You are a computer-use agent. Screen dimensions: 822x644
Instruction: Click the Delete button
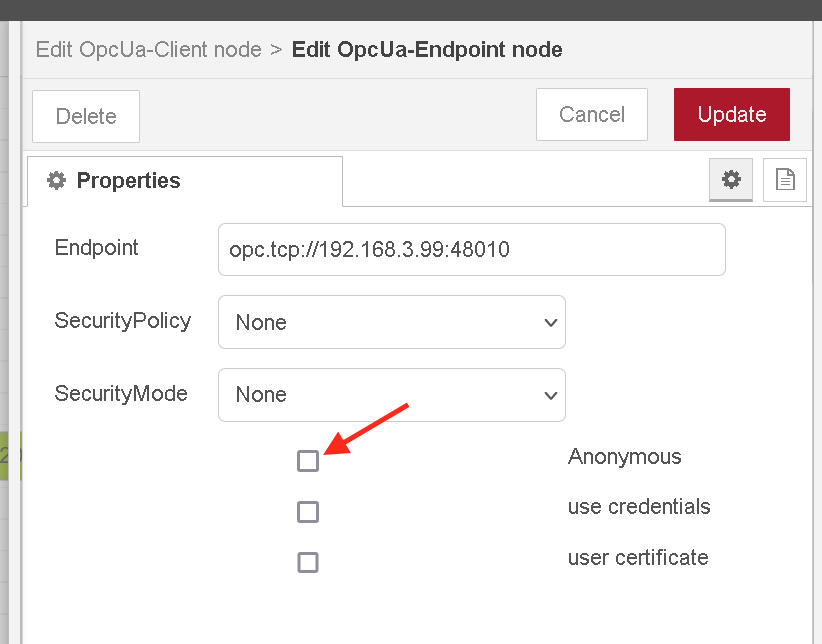pyautogui.click(x=86, y=116)
